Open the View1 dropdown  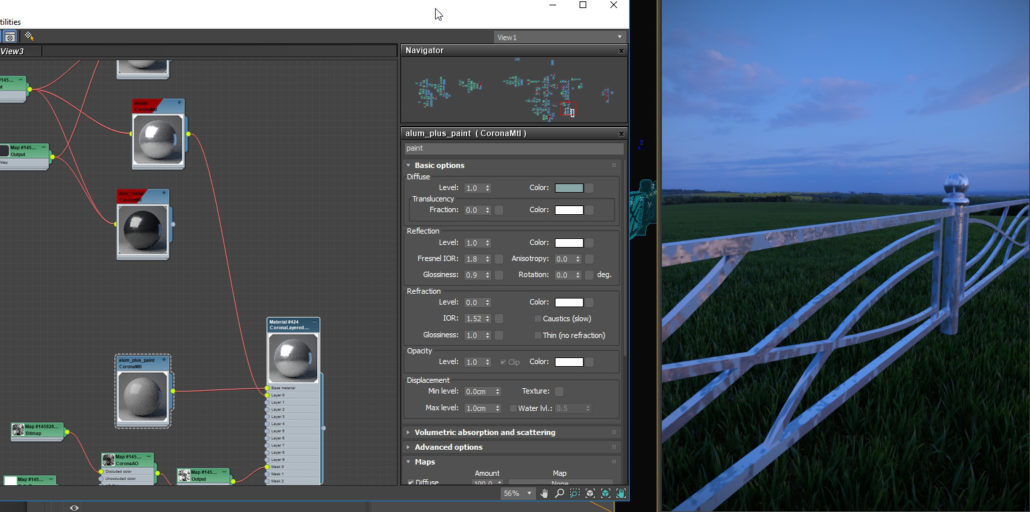point(560,37)
